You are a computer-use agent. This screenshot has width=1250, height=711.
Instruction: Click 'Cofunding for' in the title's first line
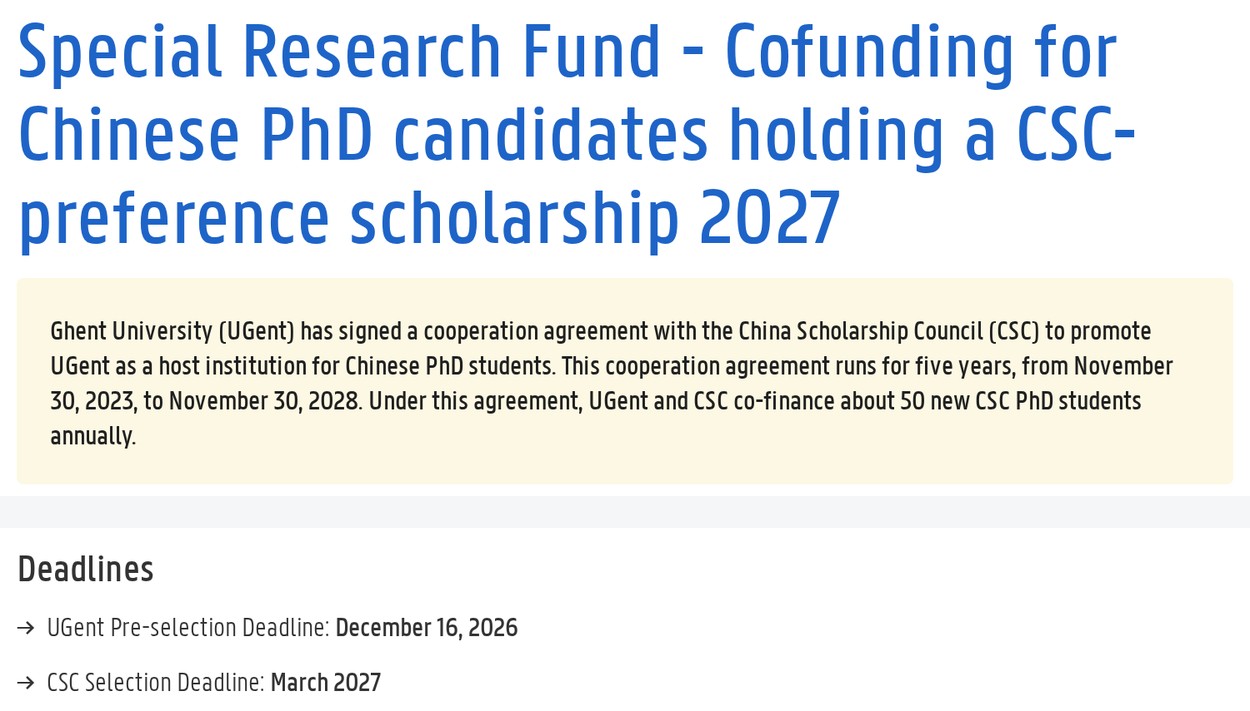pos(920,52)
